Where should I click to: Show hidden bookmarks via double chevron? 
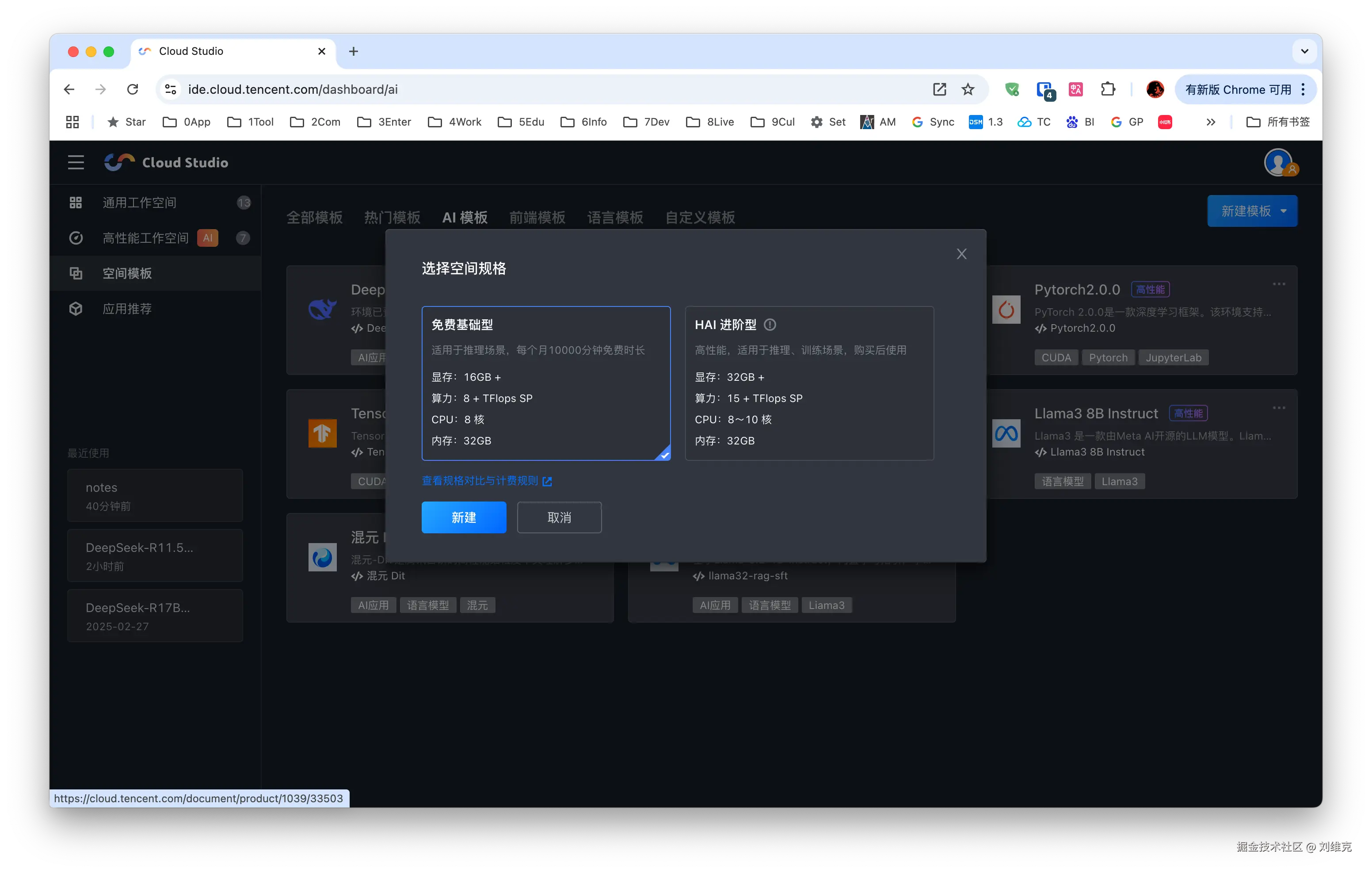[x=1211, y=122]
